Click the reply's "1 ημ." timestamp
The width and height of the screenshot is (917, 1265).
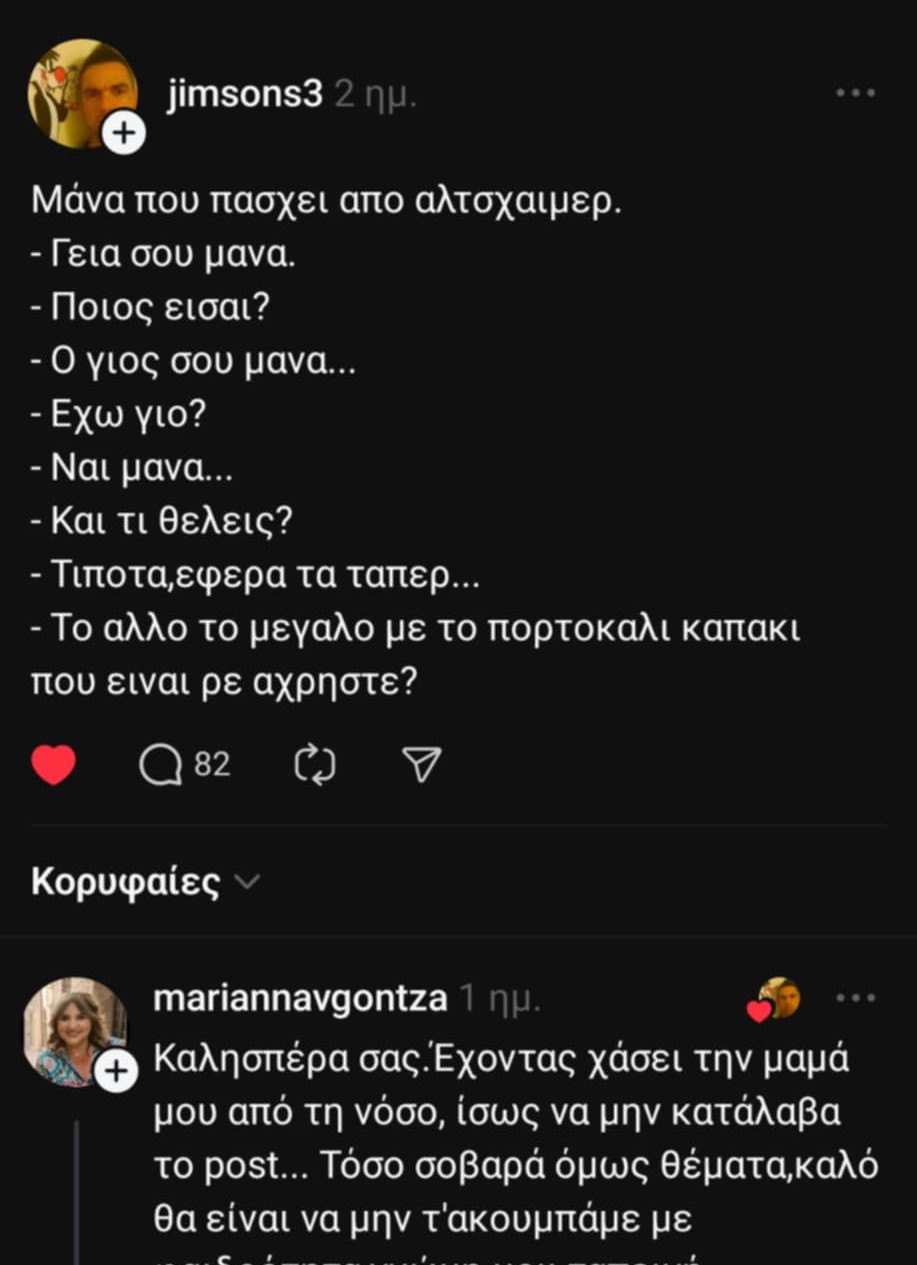coord(500,999)
